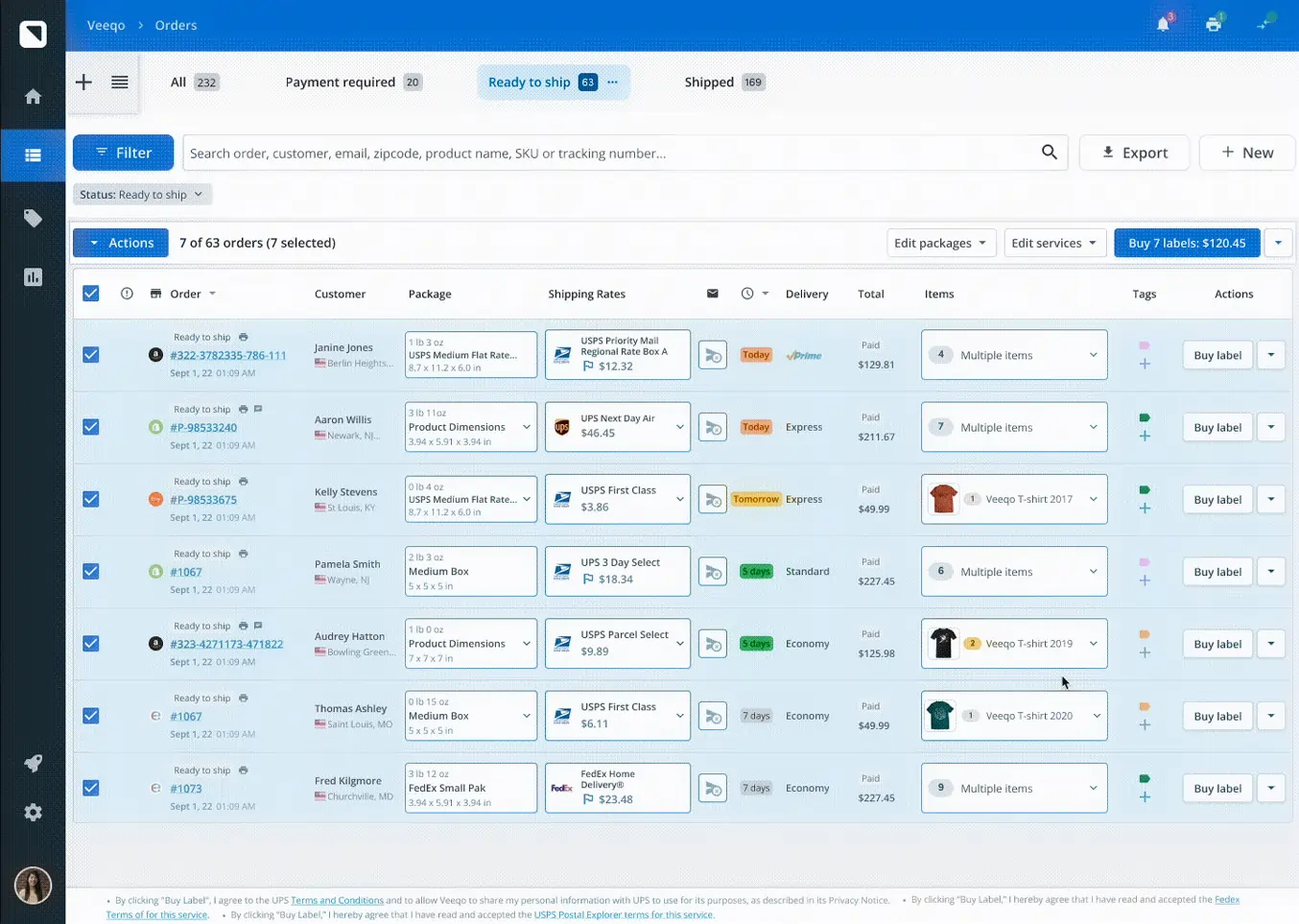The height and width of the screenshot is (924, 1299).
Task: Click Buy 7 labels: $120.45 button
Action: point(1187,243)
